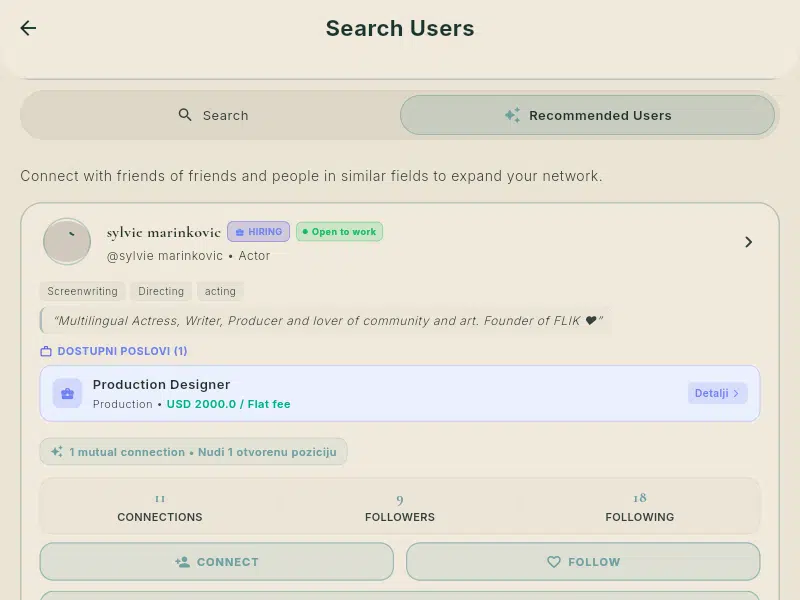Screen dimensions: 800x600
Task: Click the sparkle icon in Recommended Users
Action: [x=512, y=115]
